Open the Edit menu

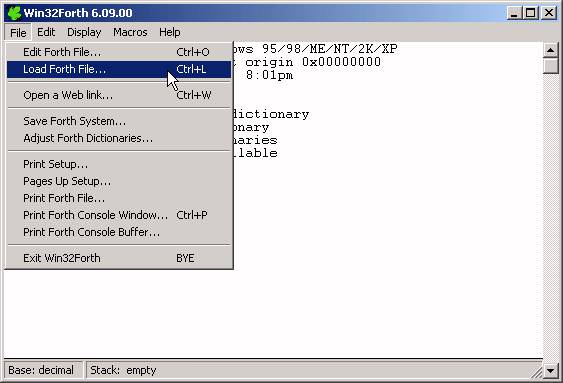[46, 32]
